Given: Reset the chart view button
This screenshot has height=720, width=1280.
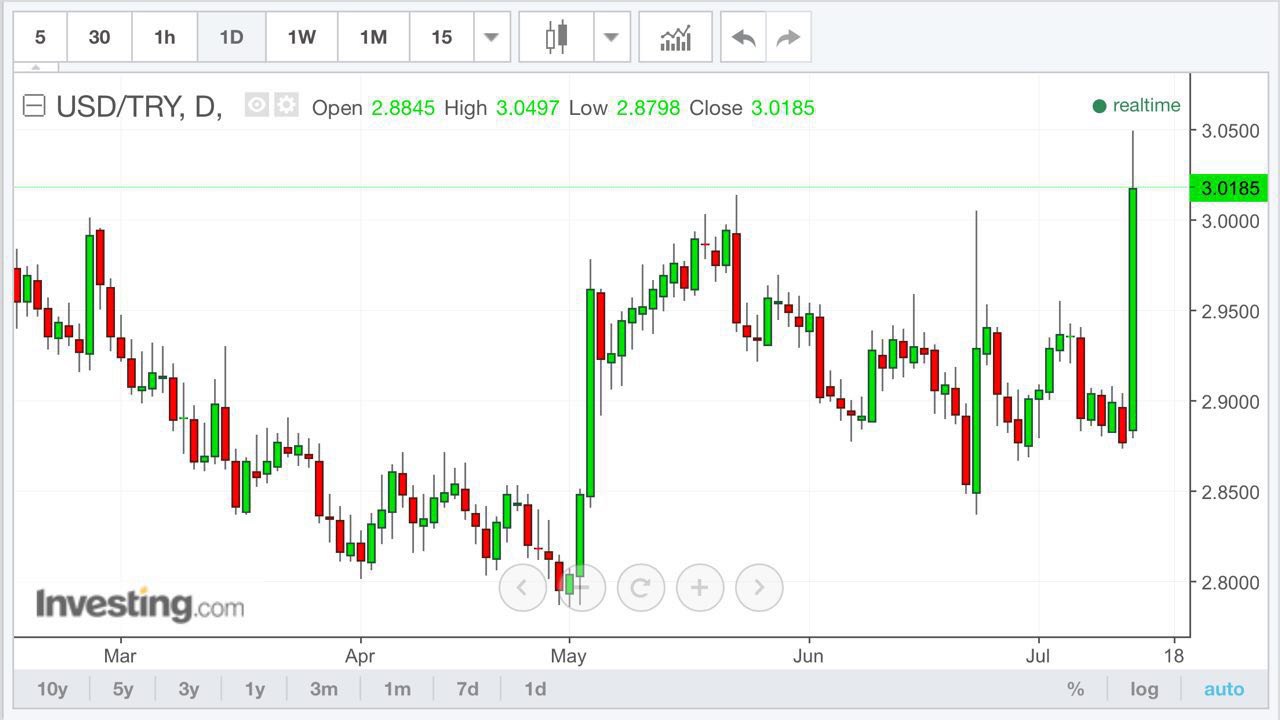Looking at the screenshot, I should 641,587.
